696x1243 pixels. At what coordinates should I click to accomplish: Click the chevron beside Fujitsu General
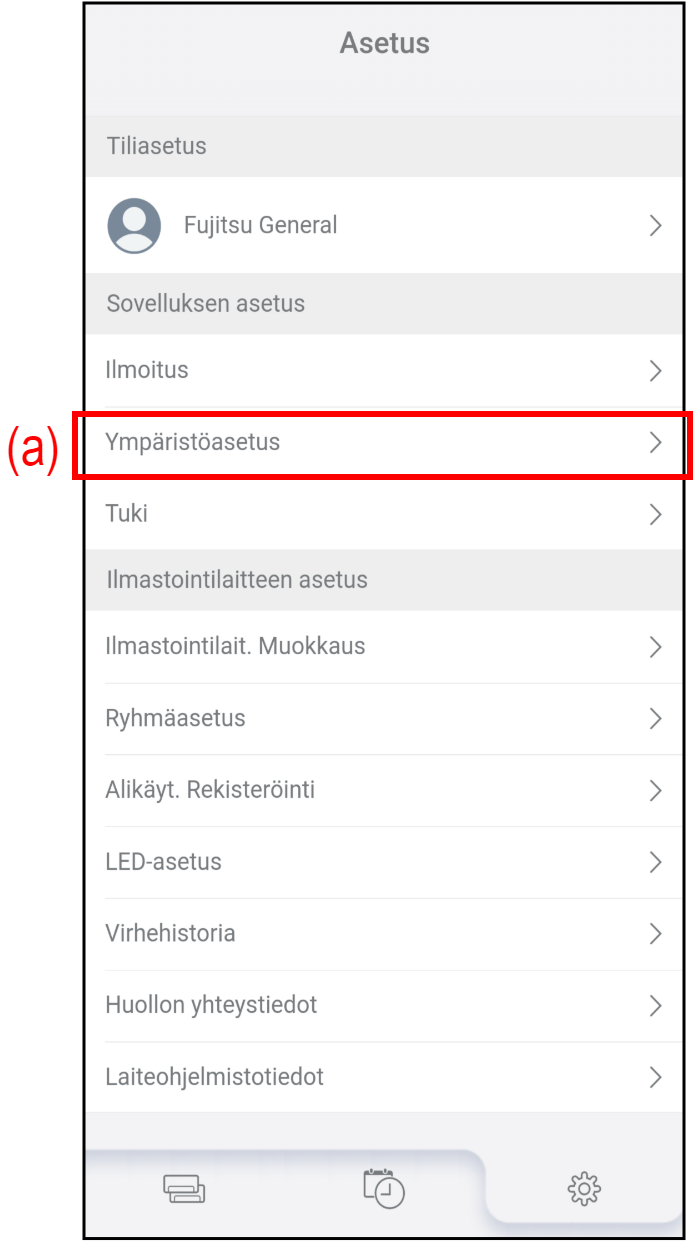[x=656, y=226]
